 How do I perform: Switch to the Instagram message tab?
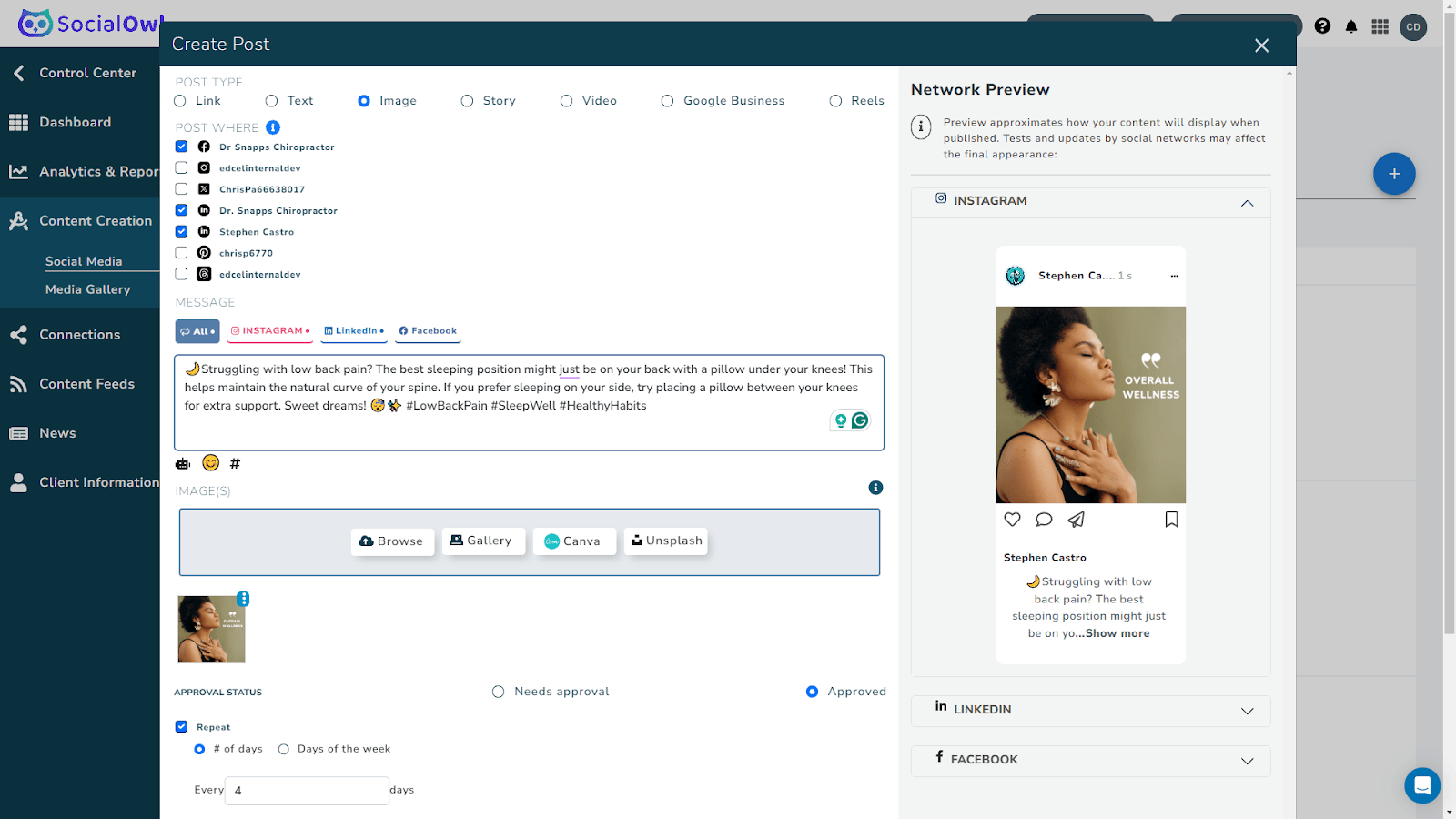pyautogui.click(x=270, y=331)
